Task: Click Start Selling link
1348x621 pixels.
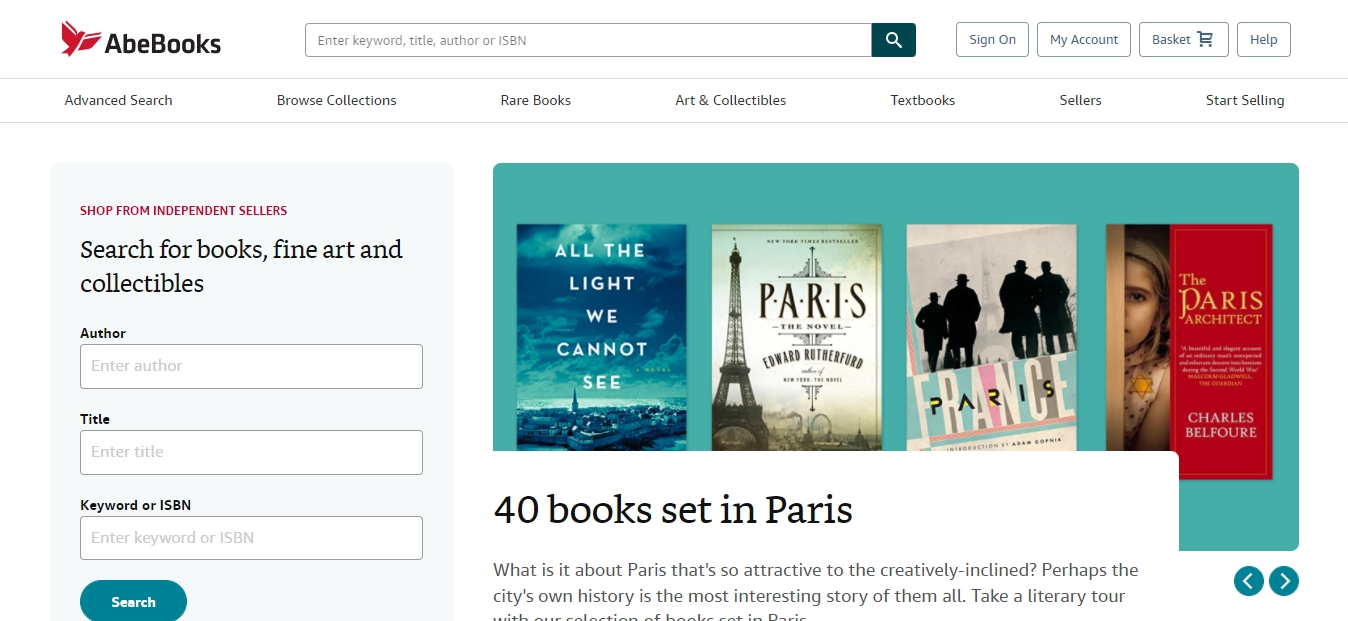Action: (1245, 100)
